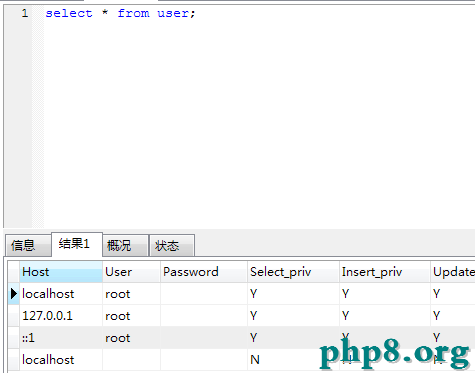Select the ::1 host cell
Screen dimensions: 475x373
click(61, 338)
